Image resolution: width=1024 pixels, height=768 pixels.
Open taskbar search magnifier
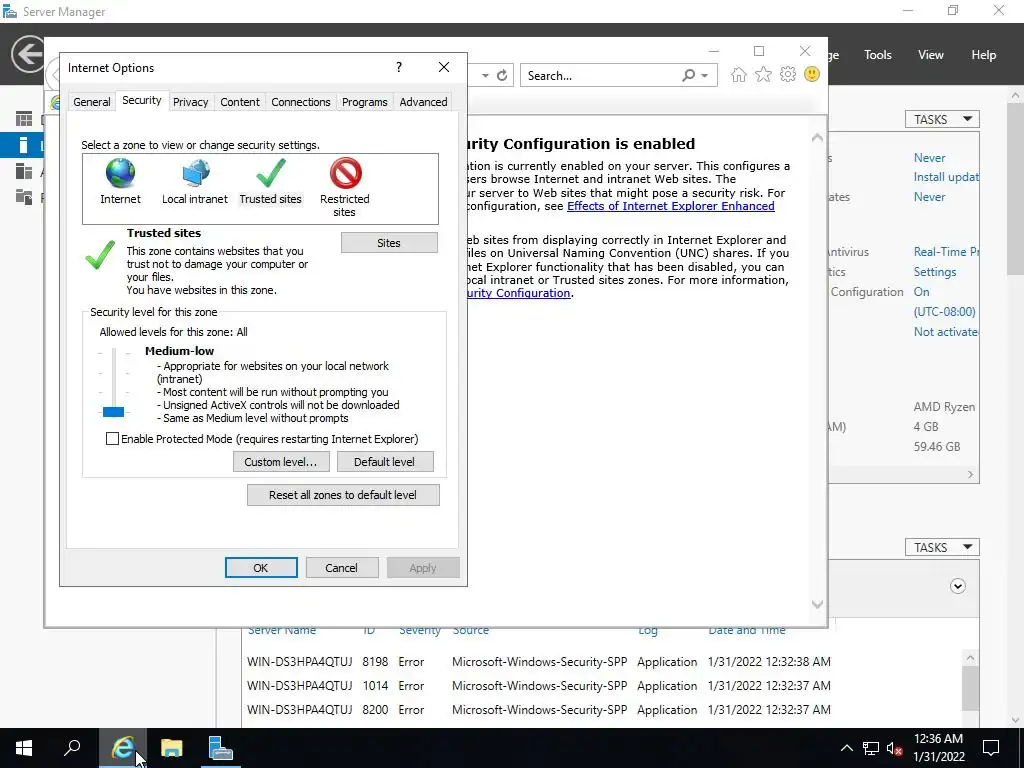point(72,748)
